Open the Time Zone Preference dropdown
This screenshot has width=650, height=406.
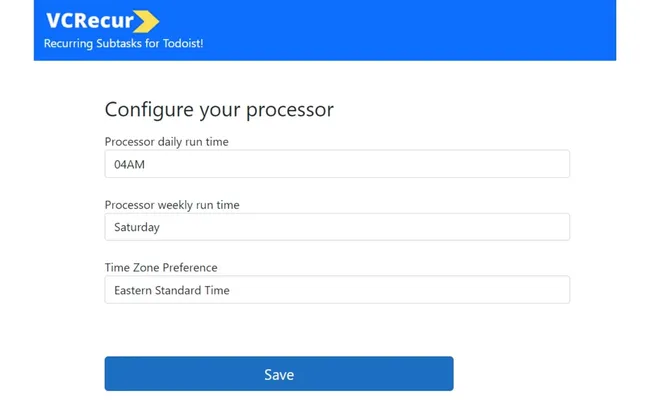(x=337, y=290)
